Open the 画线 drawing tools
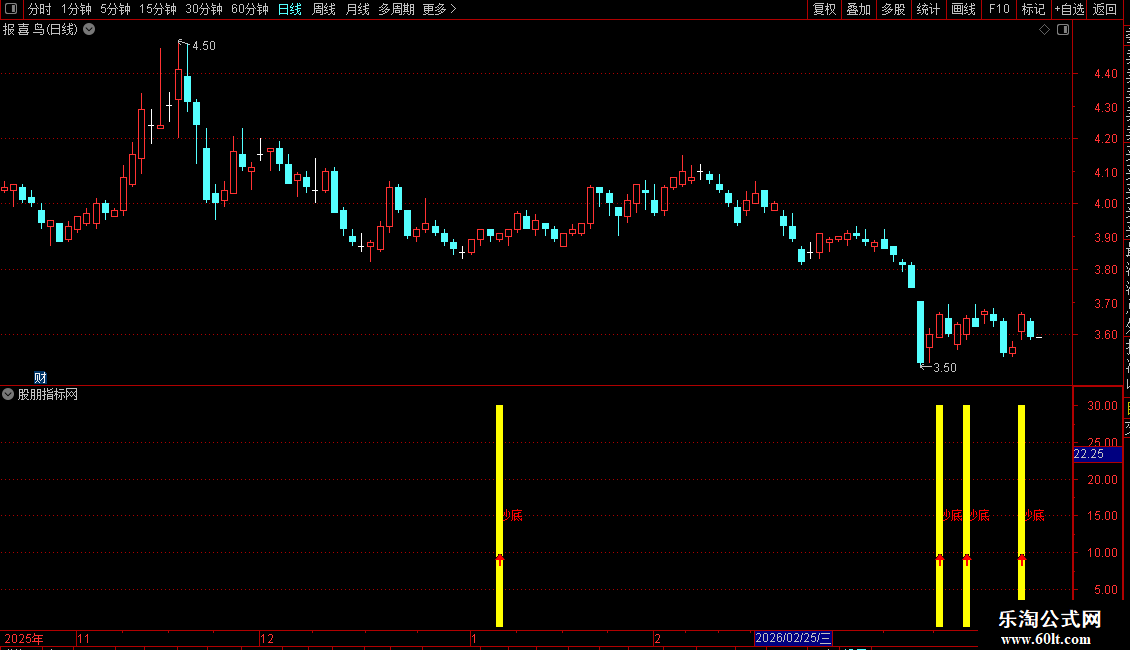Viewport: 1130px width, 650px height. (964, 9)
